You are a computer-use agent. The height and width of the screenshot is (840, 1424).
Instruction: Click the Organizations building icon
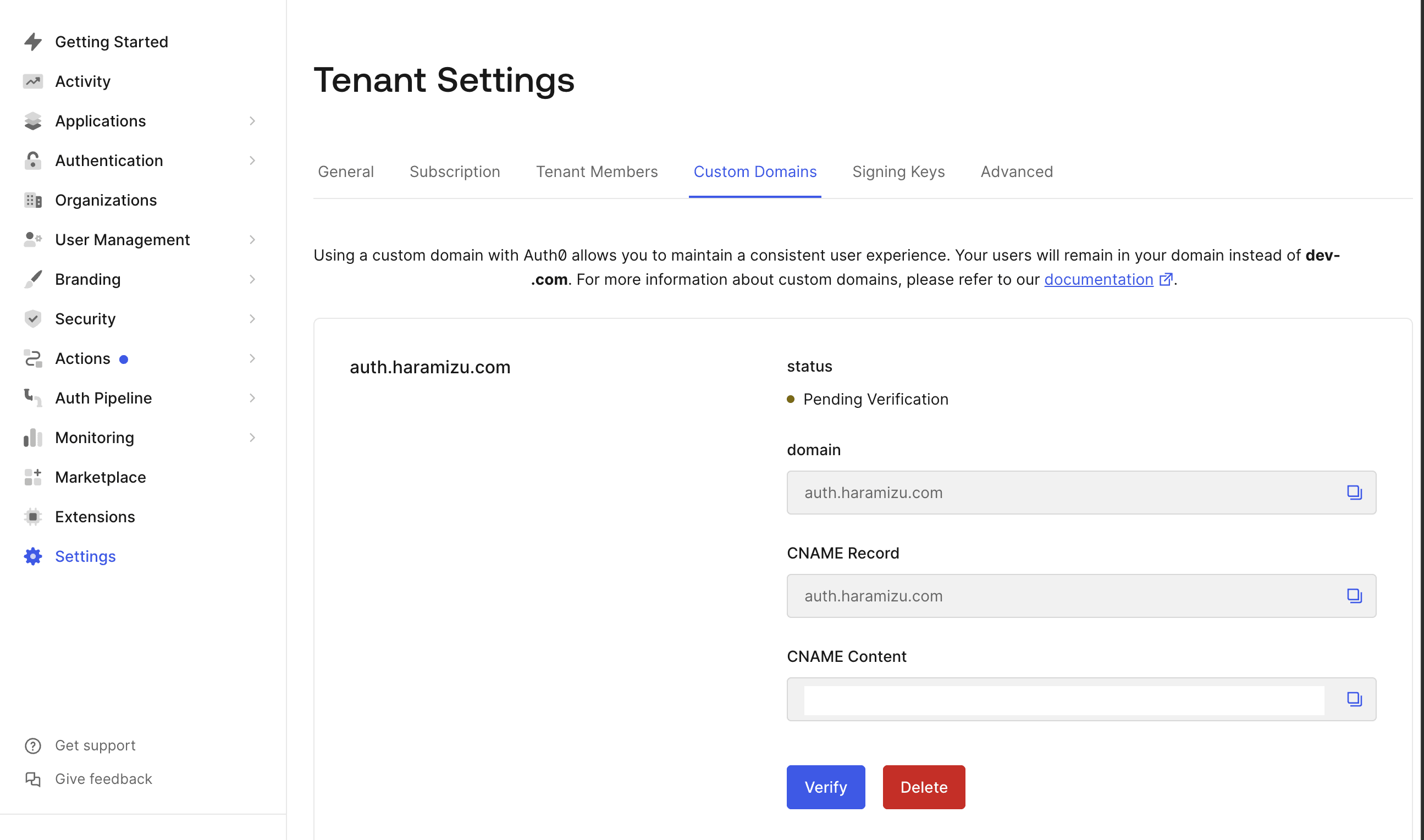click(33, 200)
